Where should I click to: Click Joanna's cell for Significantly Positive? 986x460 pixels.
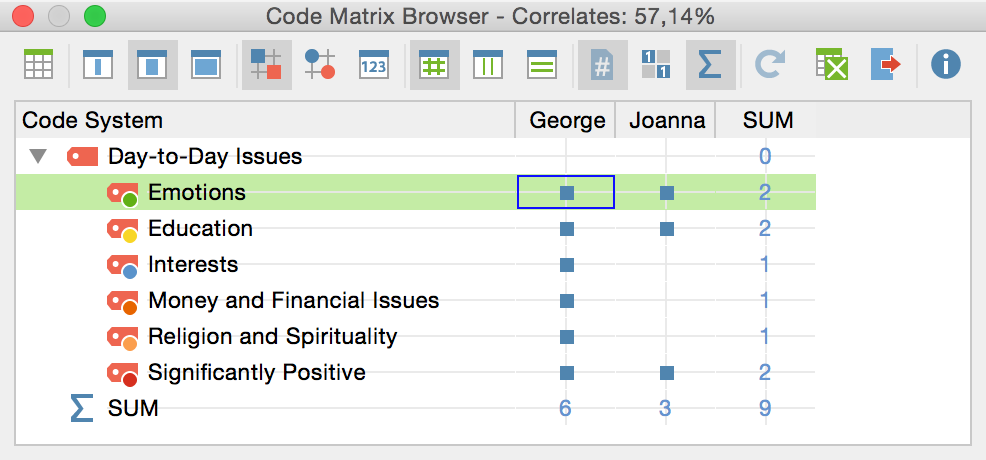667,373
